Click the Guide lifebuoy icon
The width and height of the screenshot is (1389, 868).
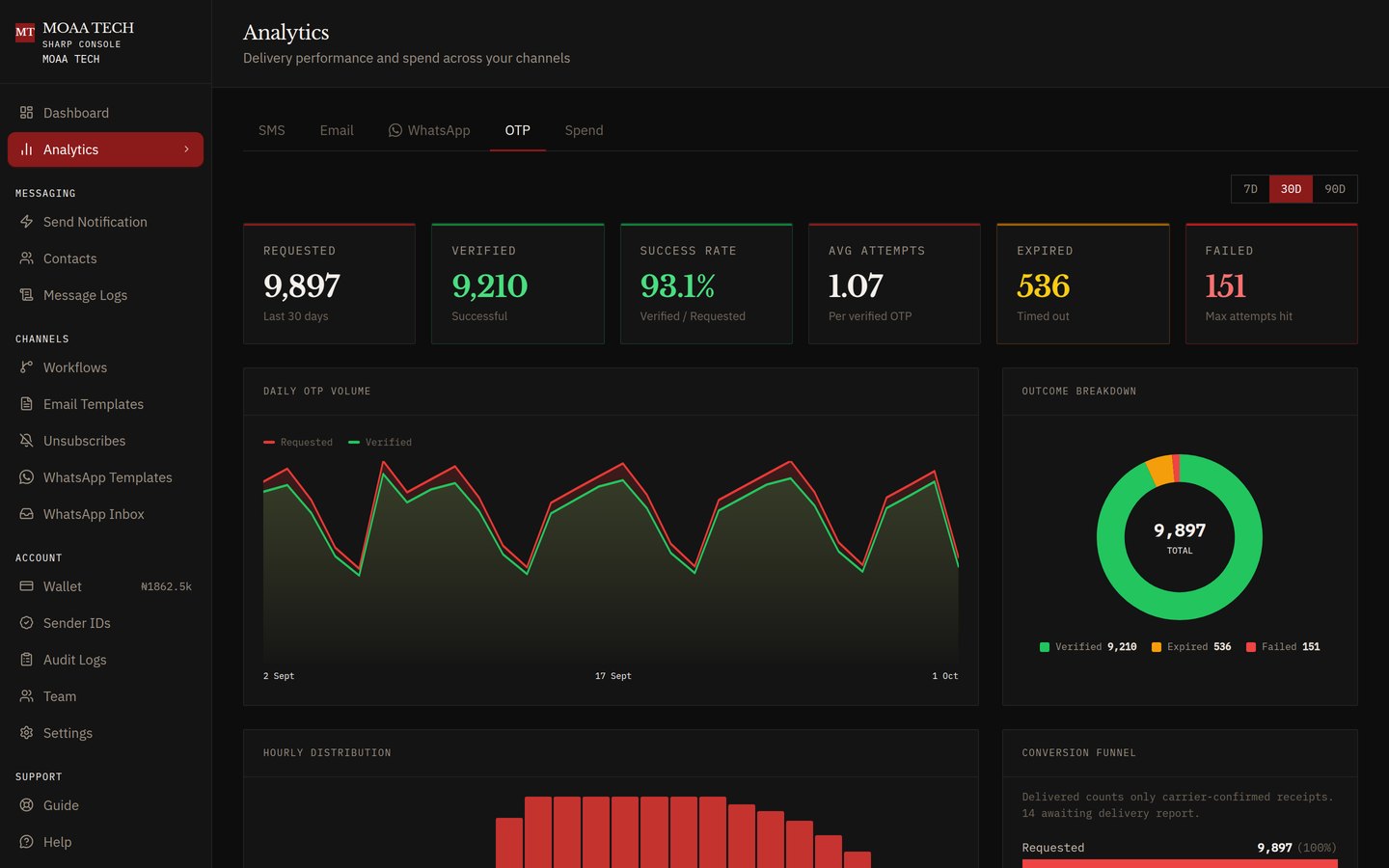tap(26, 805)
